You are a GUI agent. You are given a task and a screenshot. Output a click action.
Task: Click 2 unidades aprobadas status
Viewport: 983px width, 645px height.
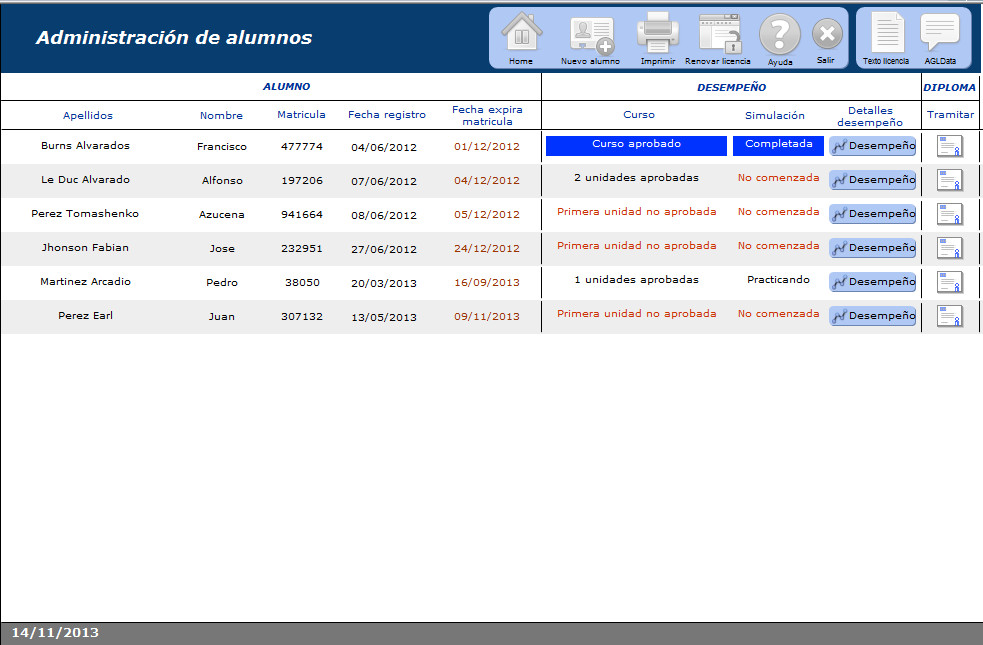pyautogui.click(x=636, y=177)
